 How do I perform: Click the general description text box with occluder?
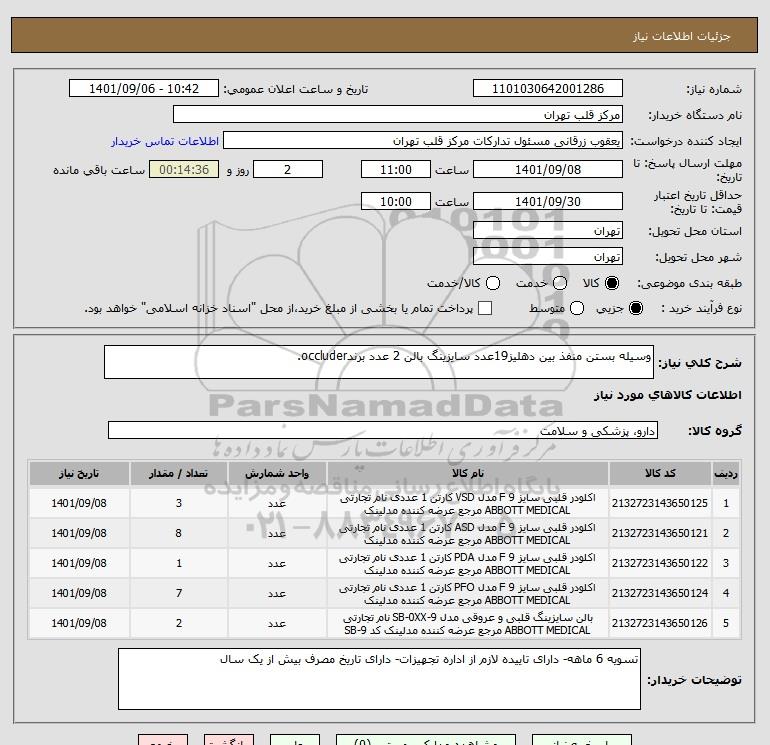(x=379, y=362)
